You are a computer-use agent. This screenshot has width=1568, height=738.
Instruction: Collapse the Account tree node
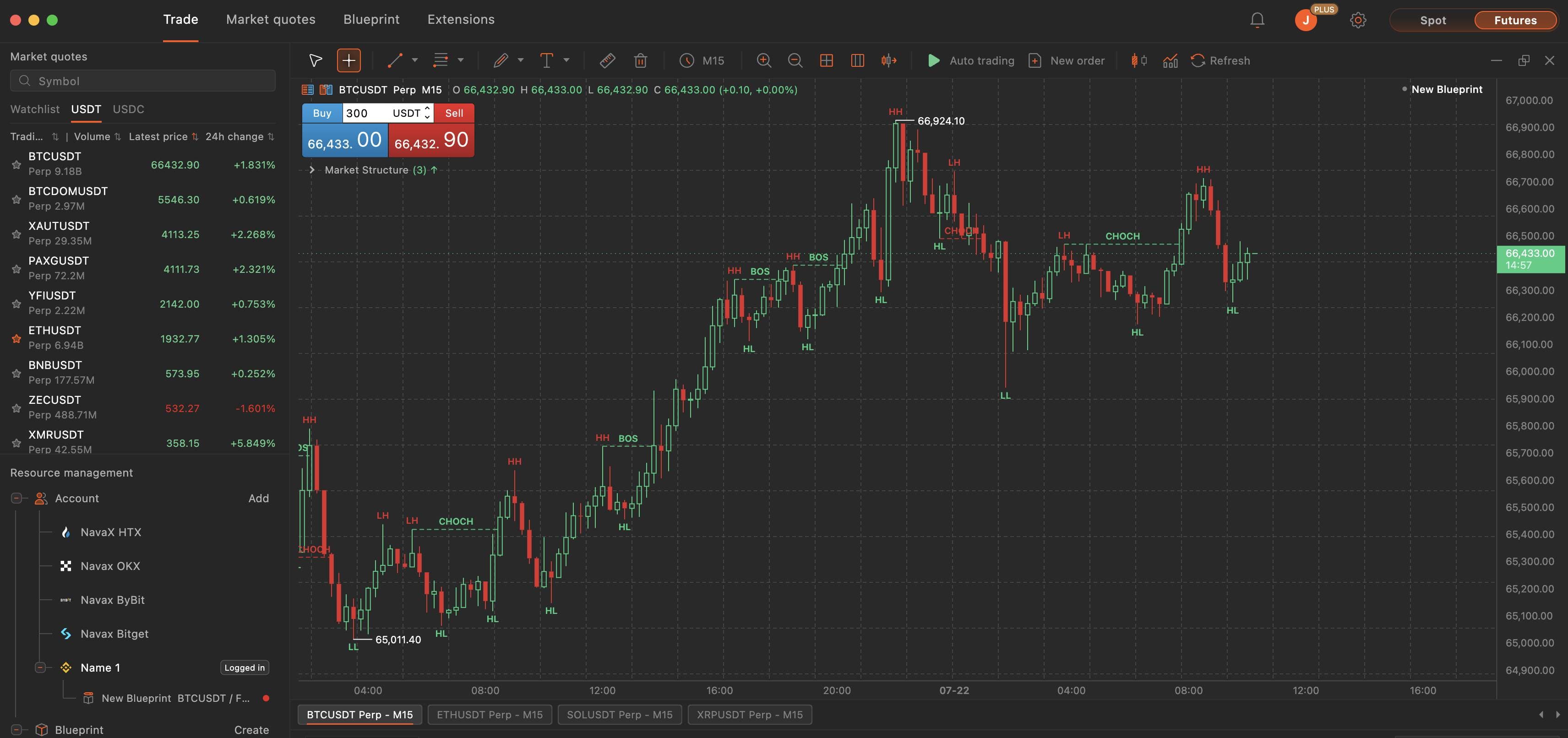[x=16, y=498]
